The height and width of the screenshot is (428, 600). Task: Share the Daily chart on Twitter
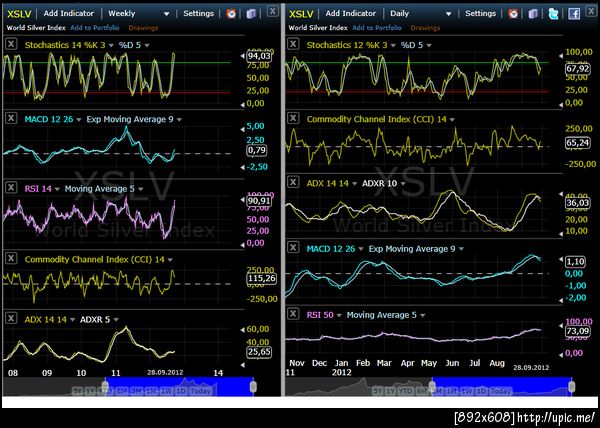point(553,14)
